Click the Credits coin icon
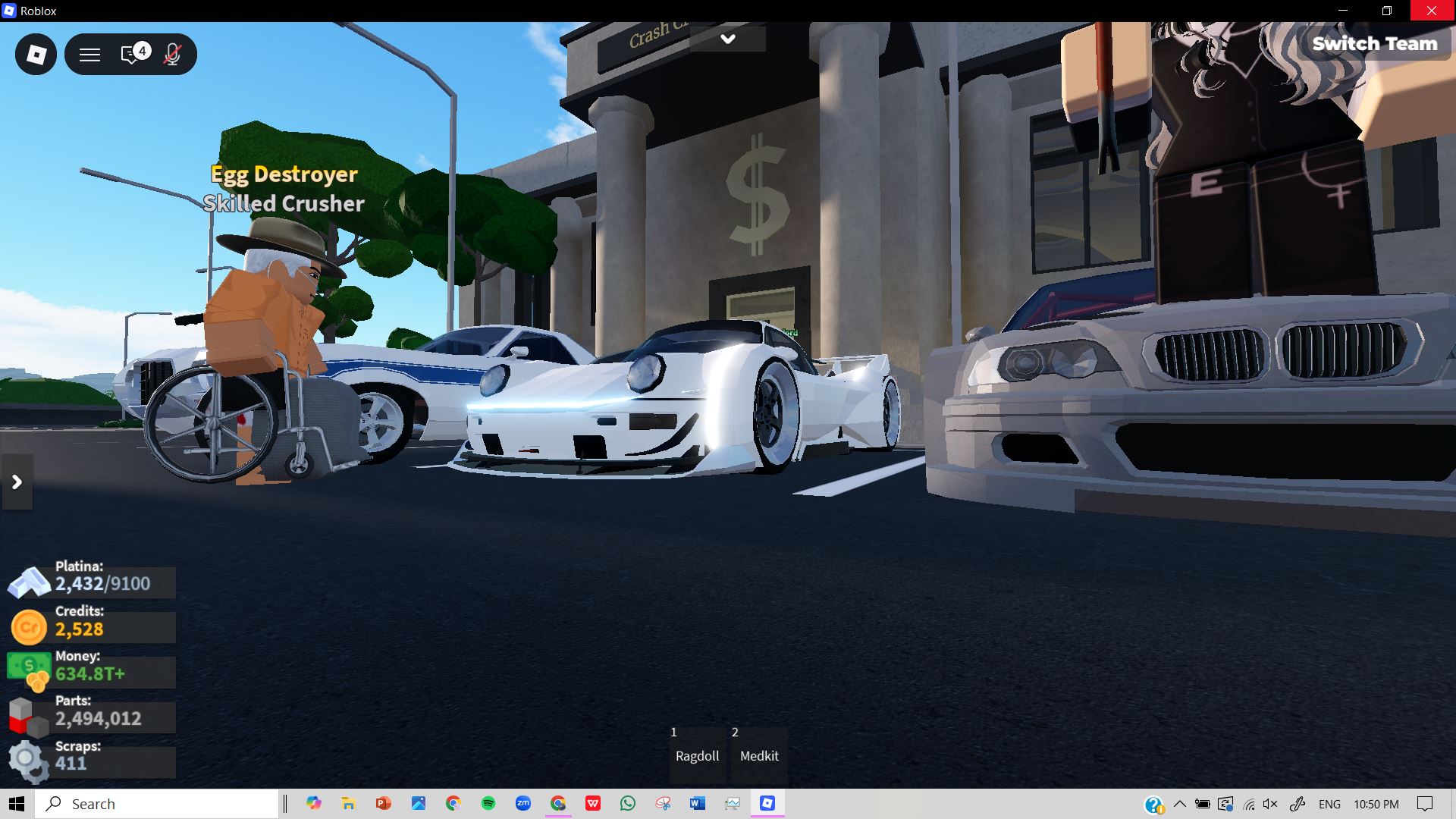 (29, 628)
